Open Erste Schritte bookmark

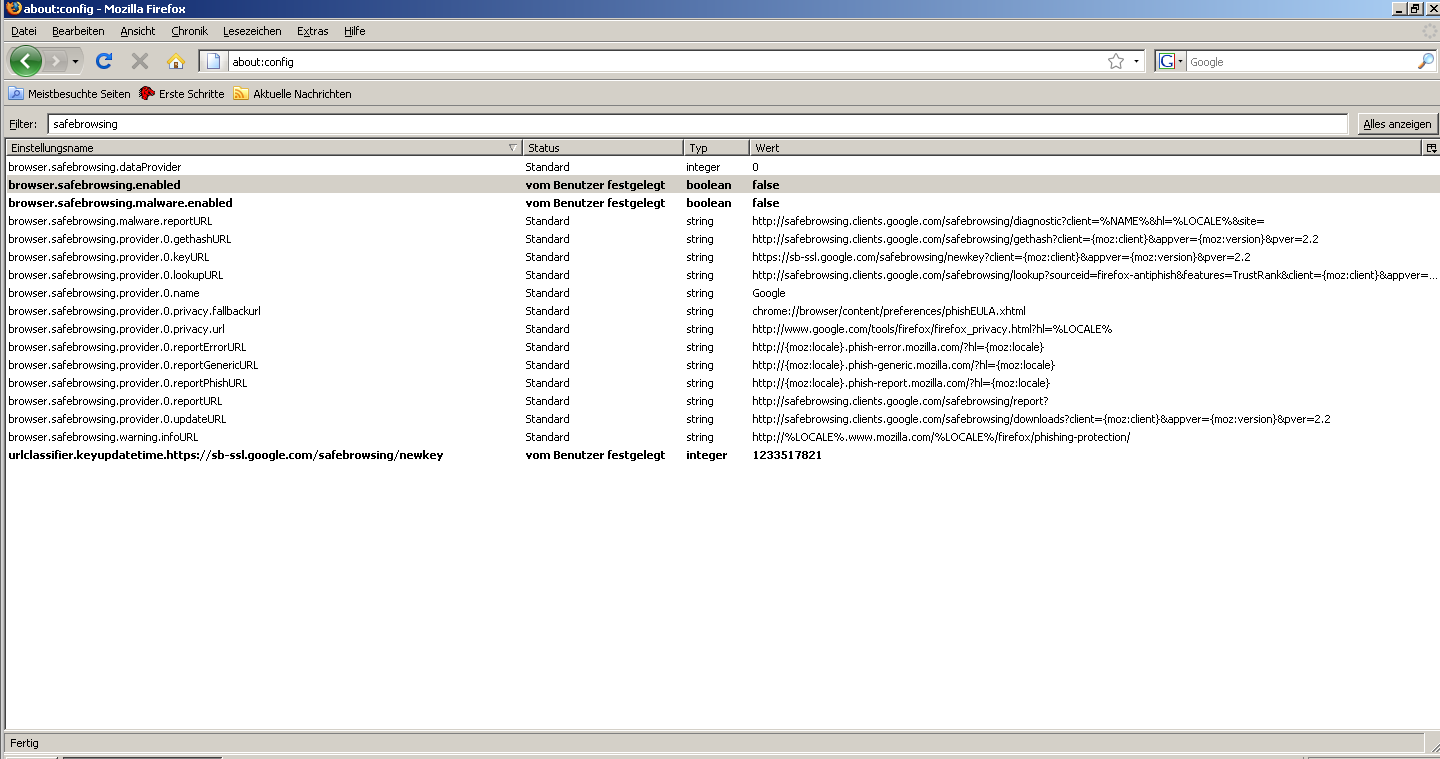pos(181,94)
